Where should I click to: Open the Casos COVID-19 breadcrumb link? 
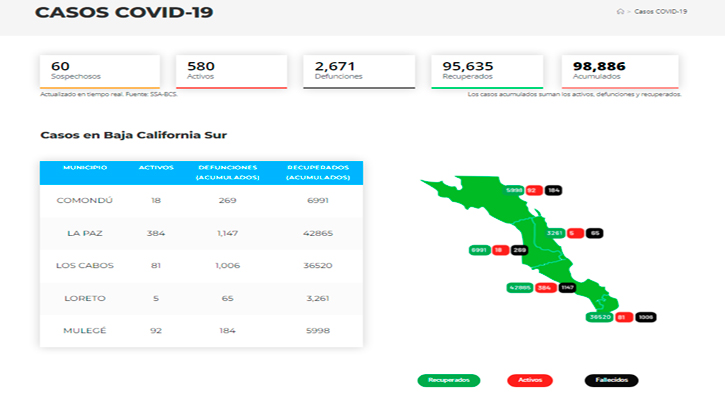[660, 12]
